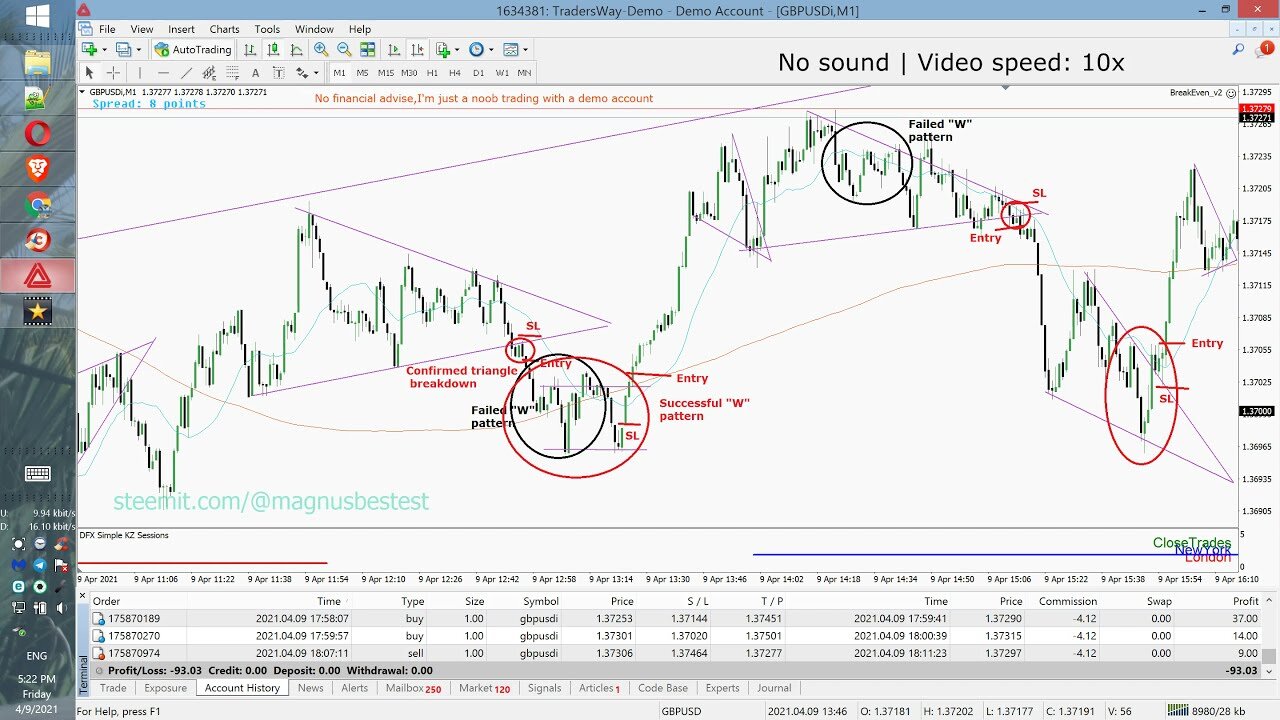Select the Cursor arrow tool

tap(89, 73)
